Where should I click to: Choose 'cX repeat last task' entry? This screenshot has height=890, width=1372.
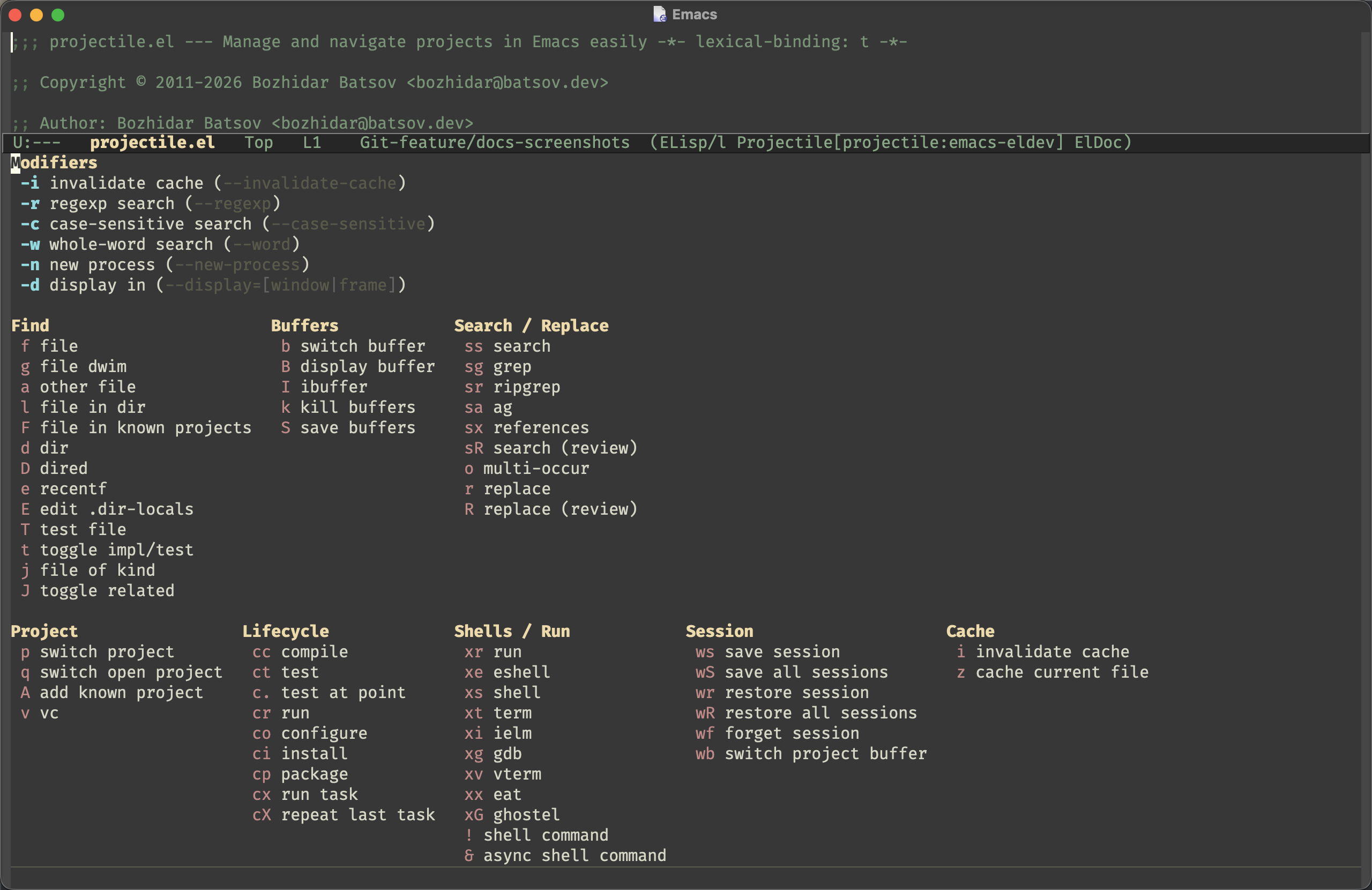coord(344,815)
